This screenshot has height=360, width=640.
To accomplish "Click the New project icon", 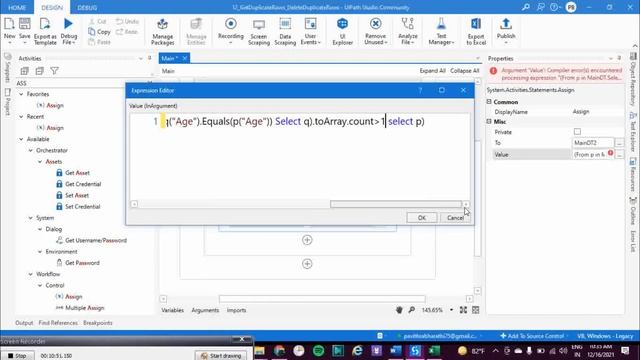I will click(x=9, y=24).
